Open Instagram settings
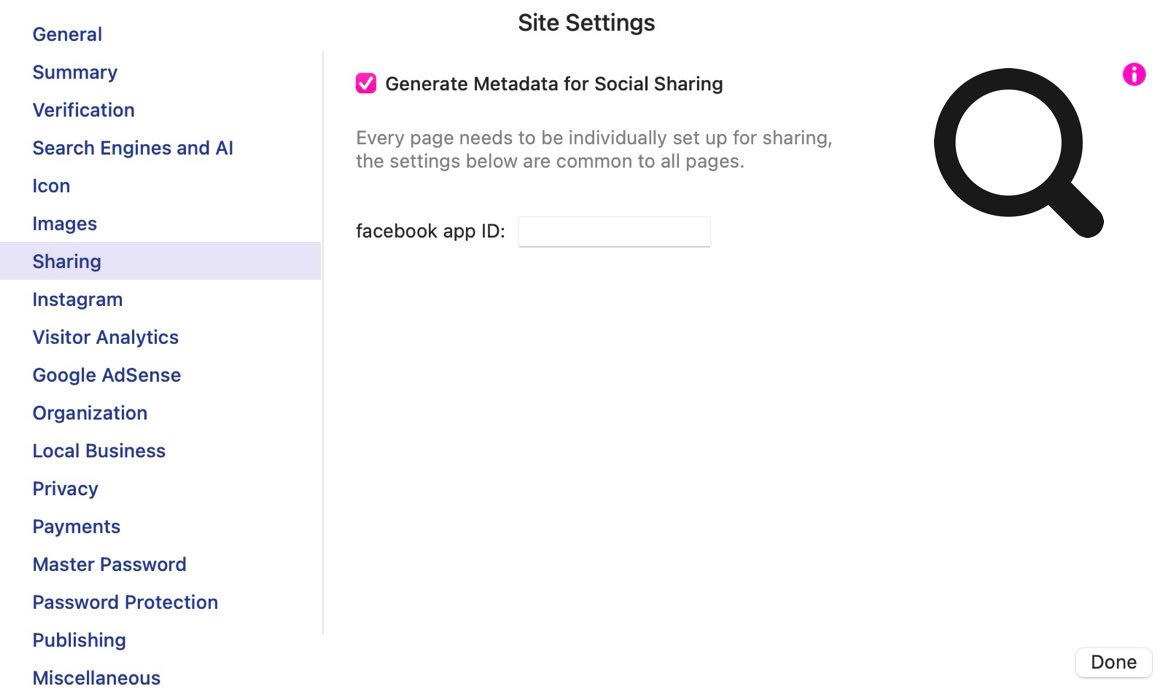Viewport: 1174px width, 692px height. 77,300
